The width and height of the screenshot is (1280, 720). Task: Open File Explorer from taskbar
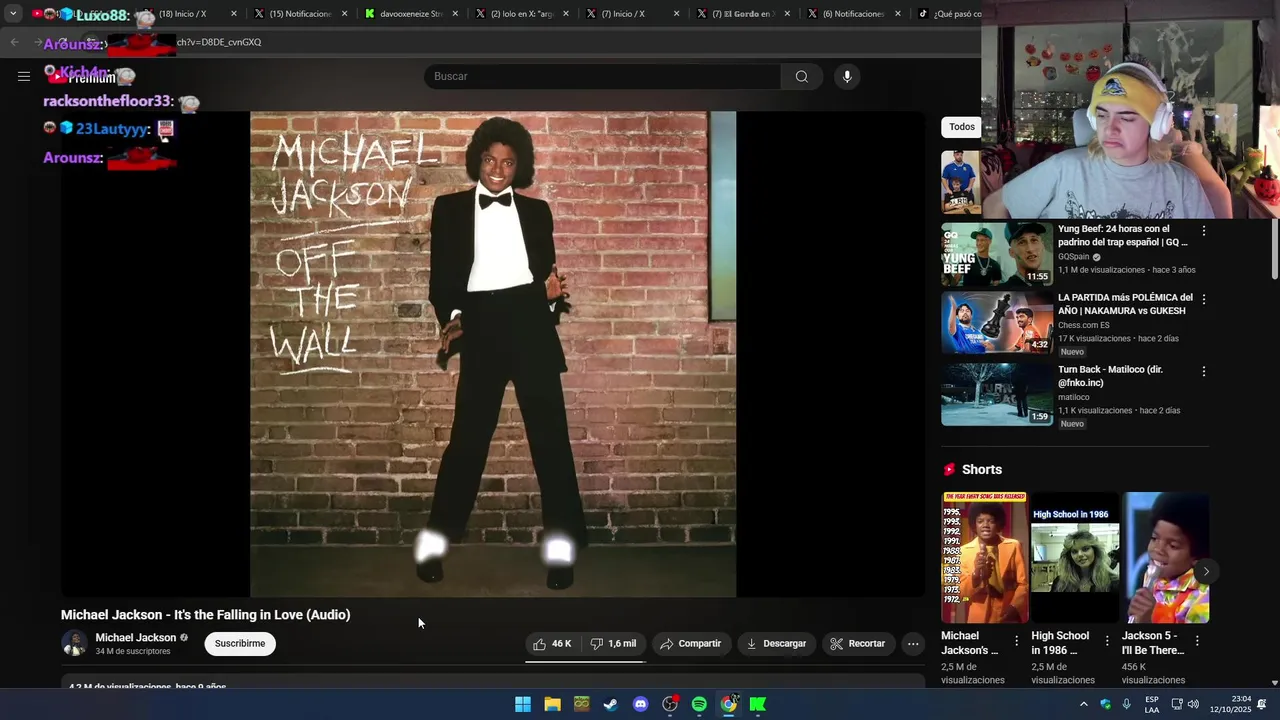tap(552, 704)
